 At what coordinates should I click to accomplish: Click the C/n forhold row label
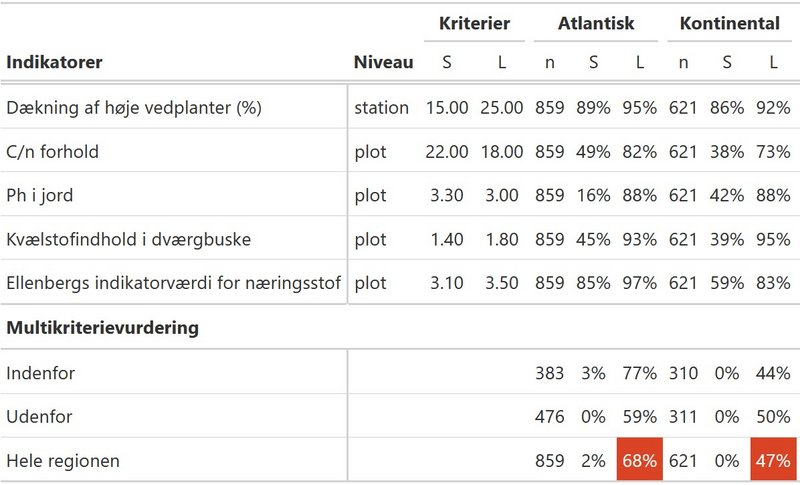(52, 151)
